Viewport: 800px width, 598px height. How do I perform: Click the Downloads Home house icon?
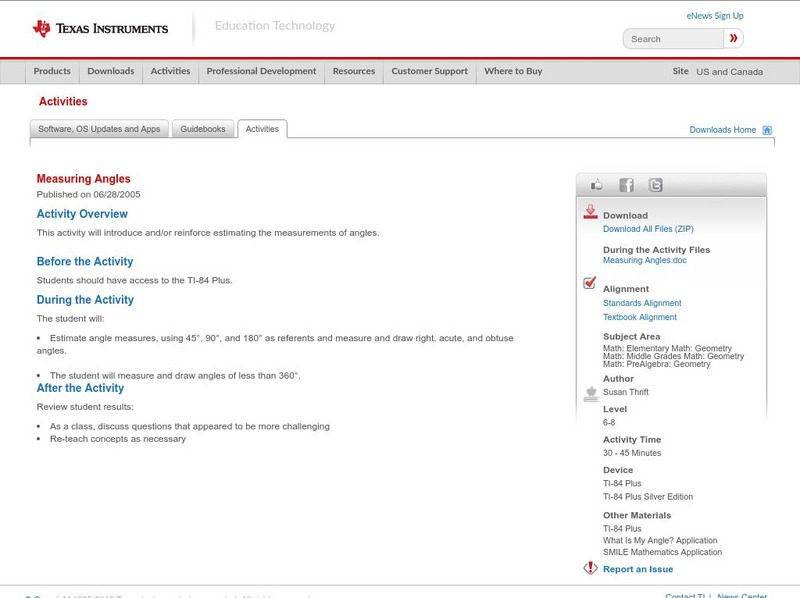[767, 130]
